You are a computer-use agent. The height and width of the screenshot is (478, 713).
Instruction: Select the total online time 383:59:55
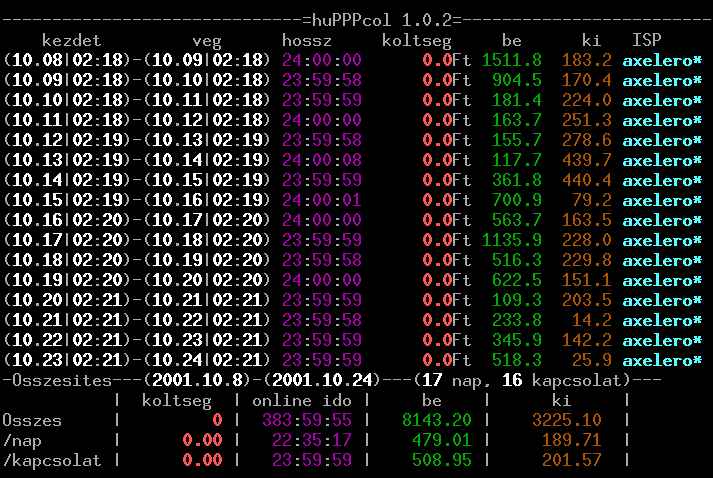(x=307, y=421)
